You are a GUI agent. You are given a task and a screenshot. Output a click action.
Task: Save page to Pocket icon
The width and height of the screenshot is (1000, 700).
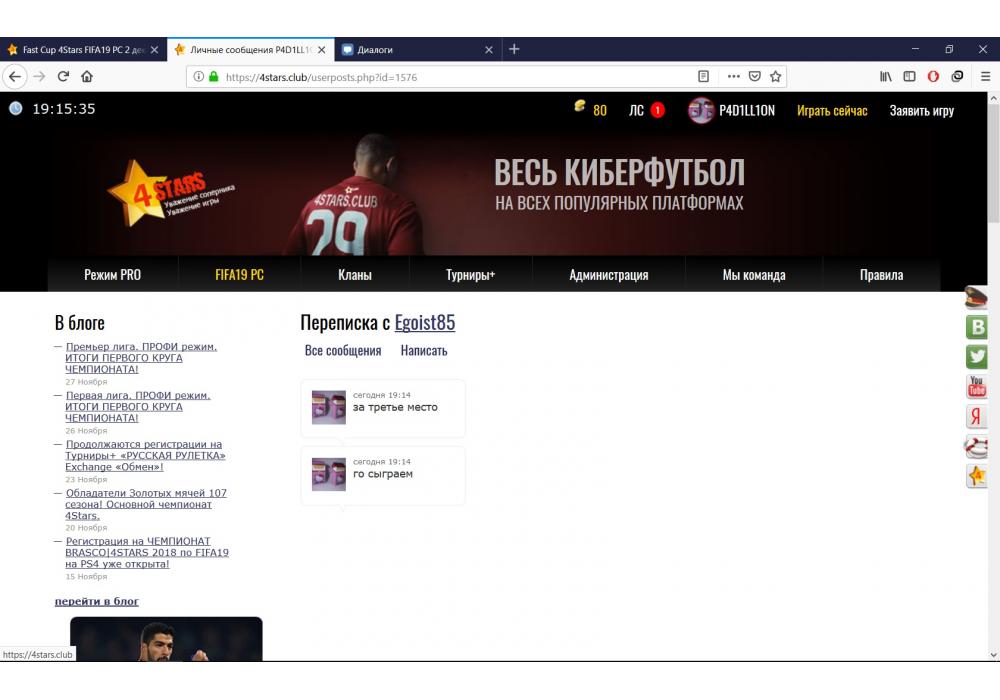click(x=754, y=77)
